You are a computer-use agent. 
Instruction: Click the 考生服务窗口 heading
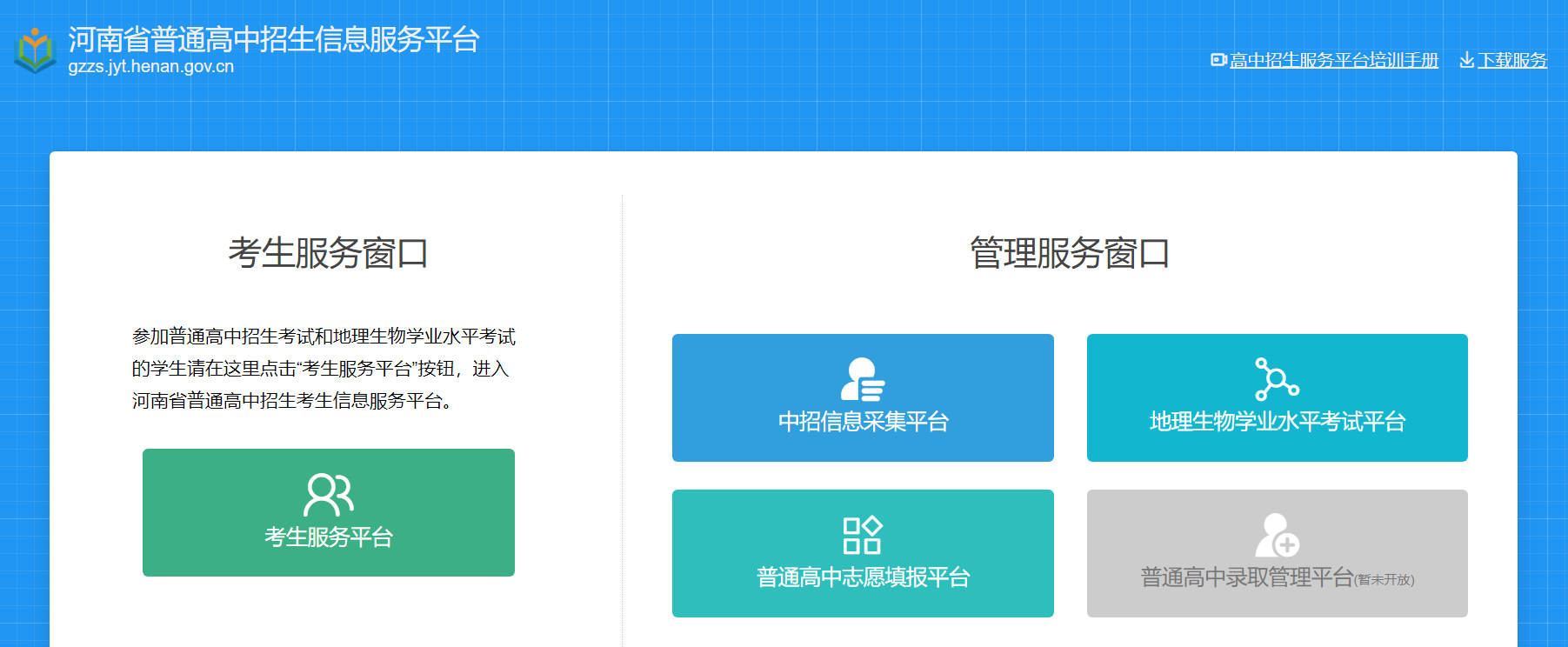point(329,253)
